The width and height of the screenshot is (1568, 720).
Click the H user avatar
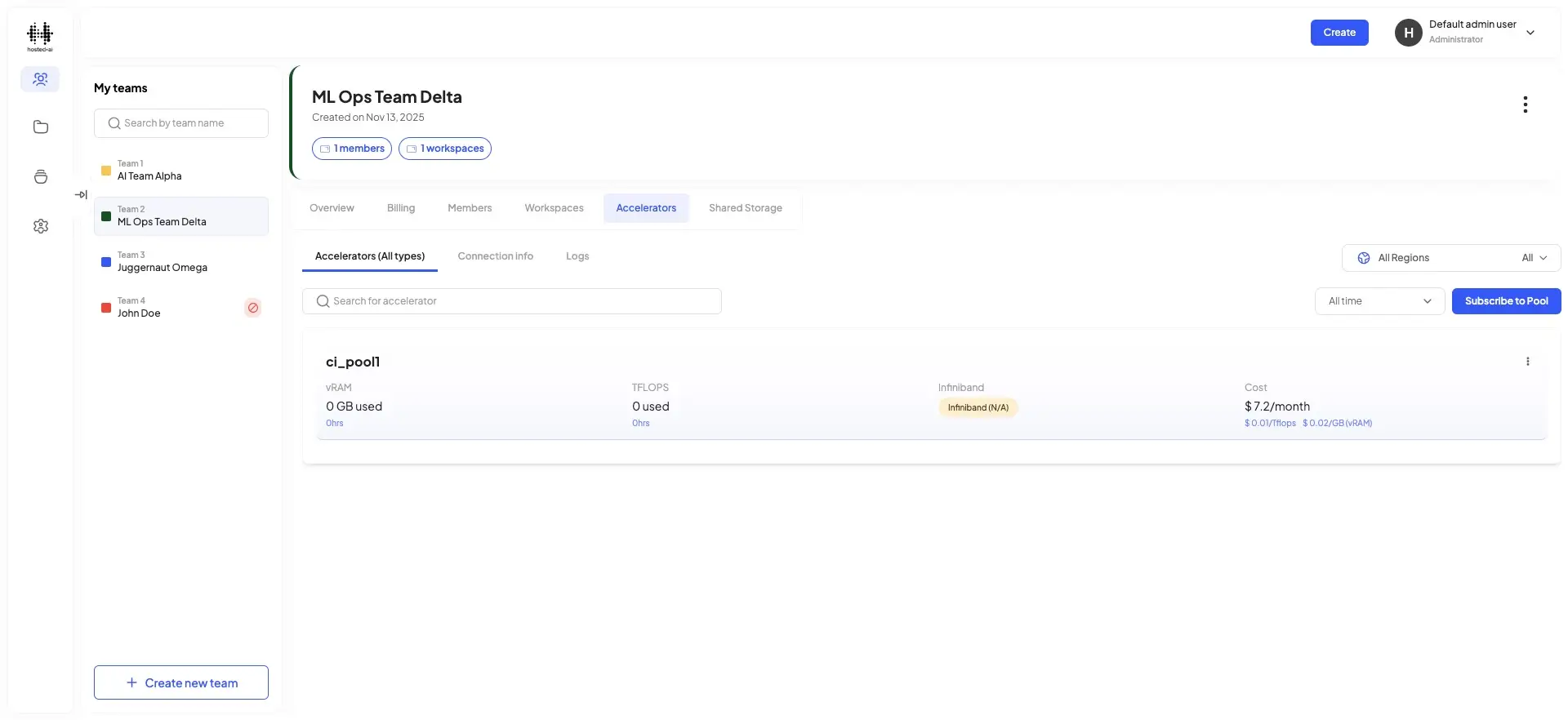point(1408,33)
